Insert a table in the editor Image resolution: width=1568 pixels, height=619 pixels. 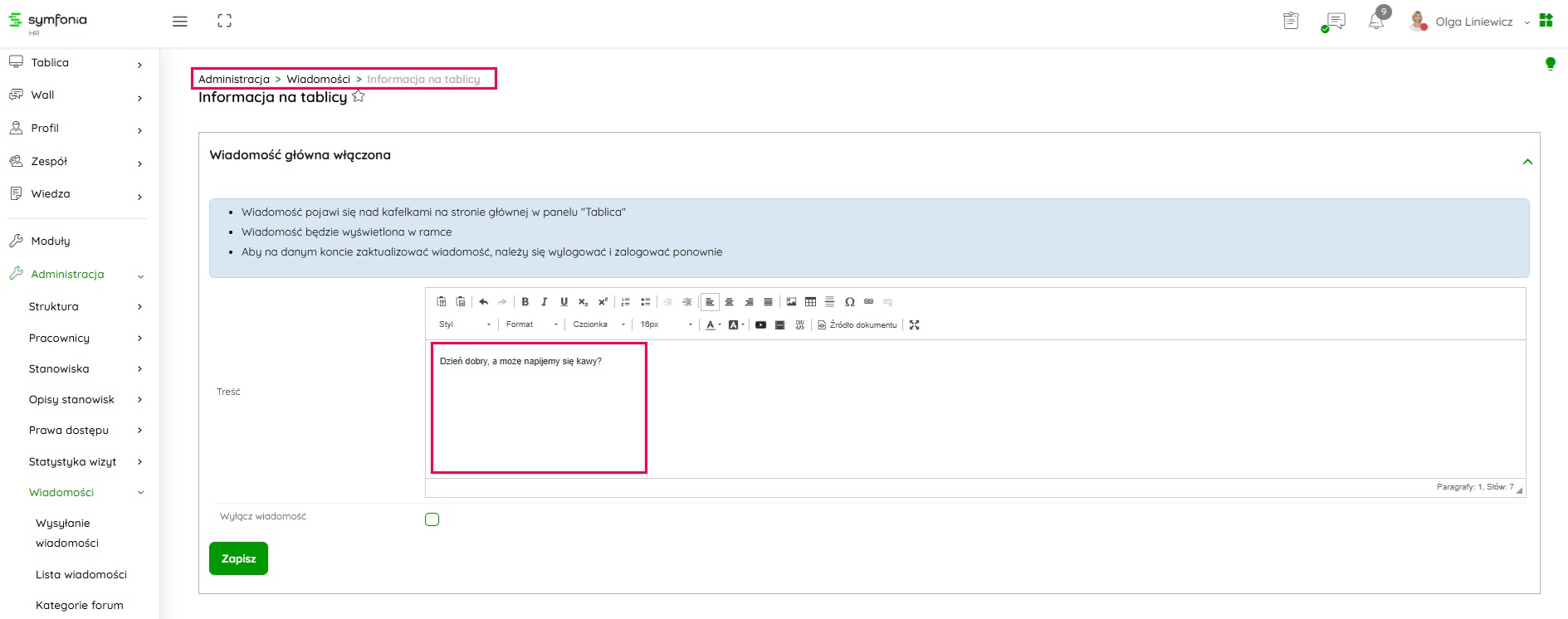pyautogui.click(x=810, y=302)
